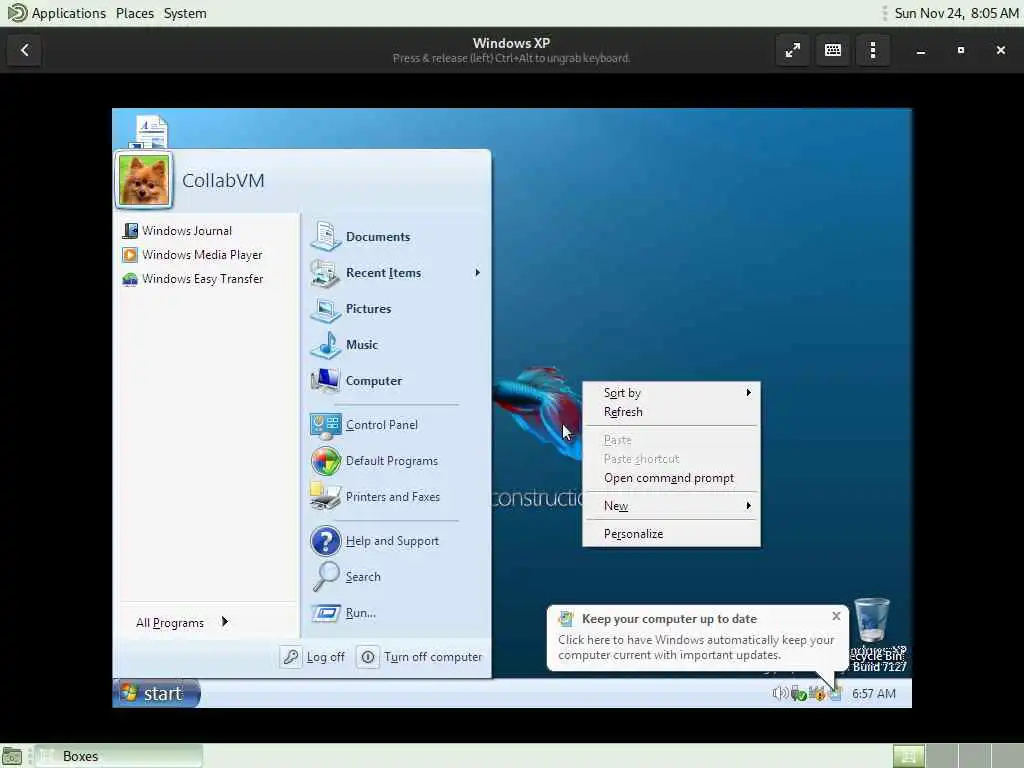Click the Boxes fullscreen toggle icon
This screenshot has height=768, width=1024.
(793, 50)
